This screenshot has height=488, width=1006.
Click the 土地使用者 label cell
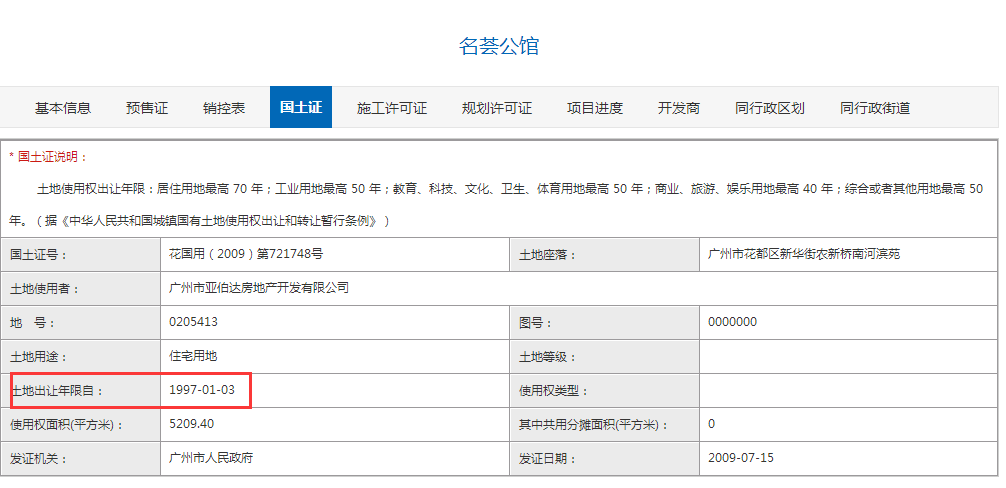tap(81, 289)
